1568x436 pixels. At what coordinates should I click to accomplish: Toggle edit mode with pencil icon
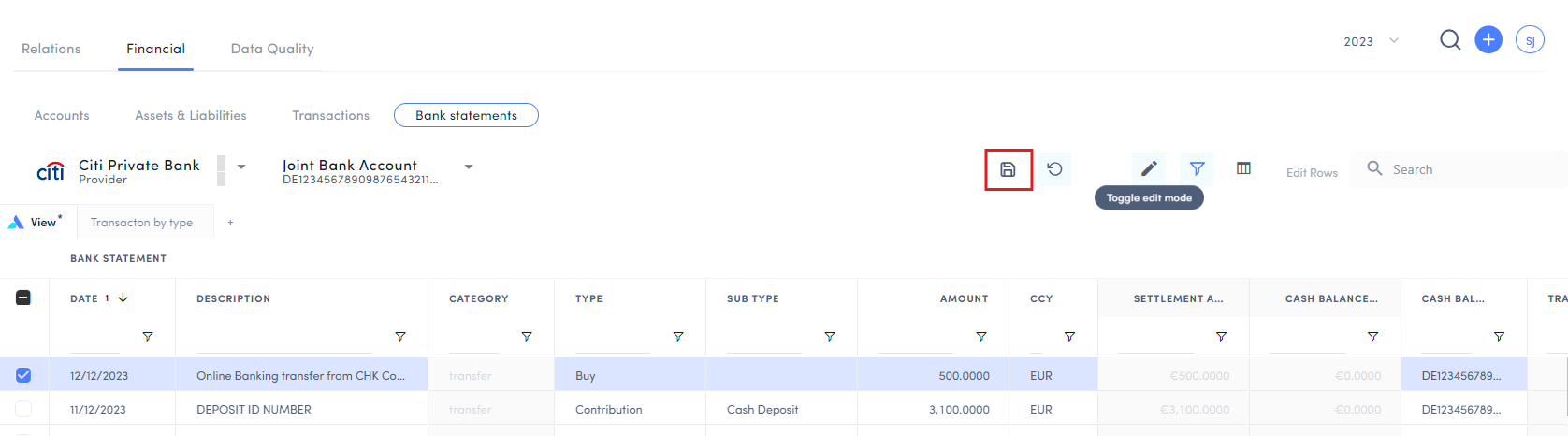pos(1149,168)
